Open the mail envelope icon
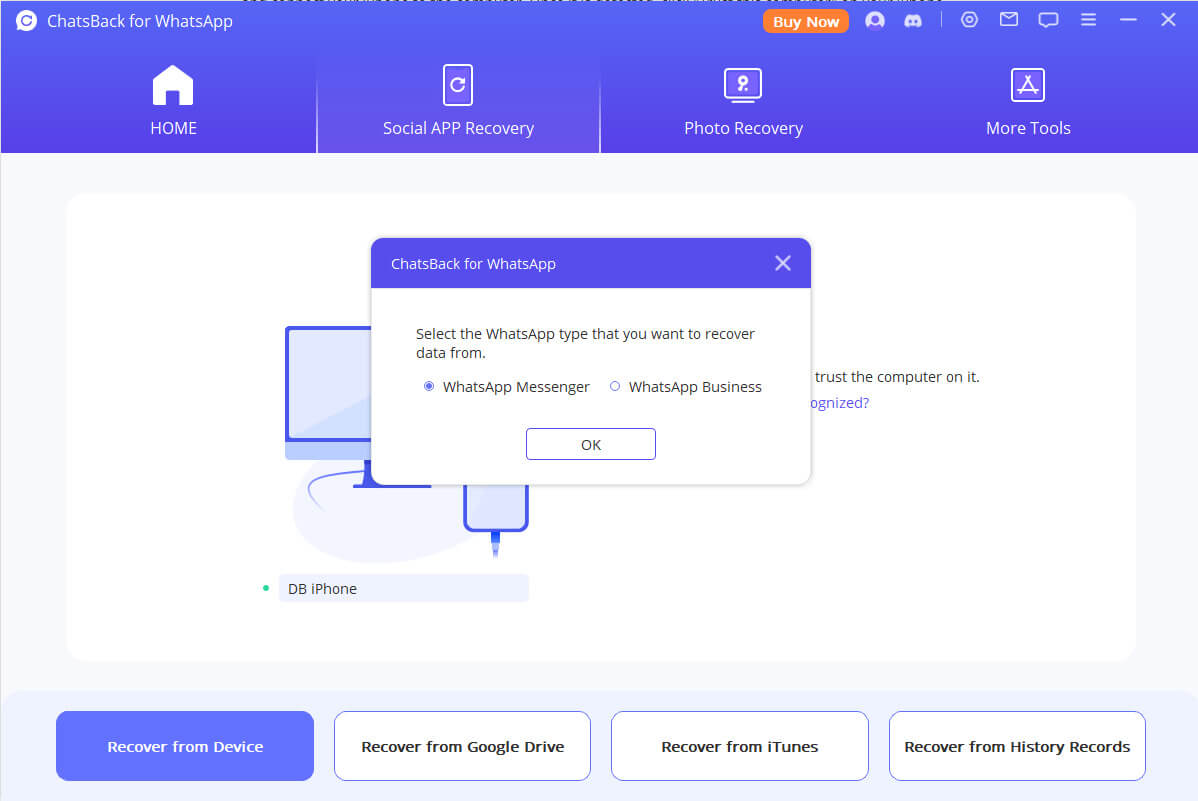This screenshot has height=801, width=1198. point(1009,20)
